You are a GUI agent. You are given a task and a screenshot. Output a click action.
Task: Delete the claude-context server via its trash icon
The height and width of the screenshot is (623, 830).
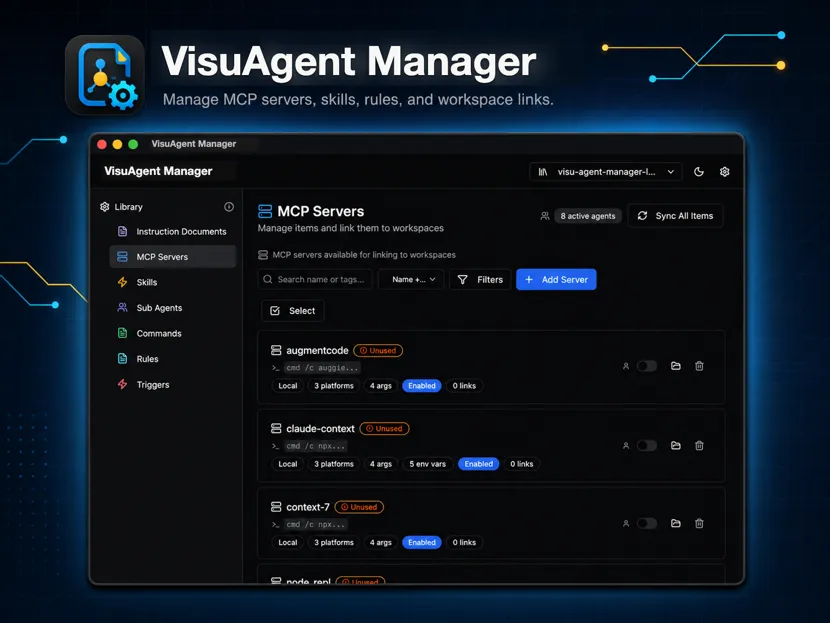point(699,445)
